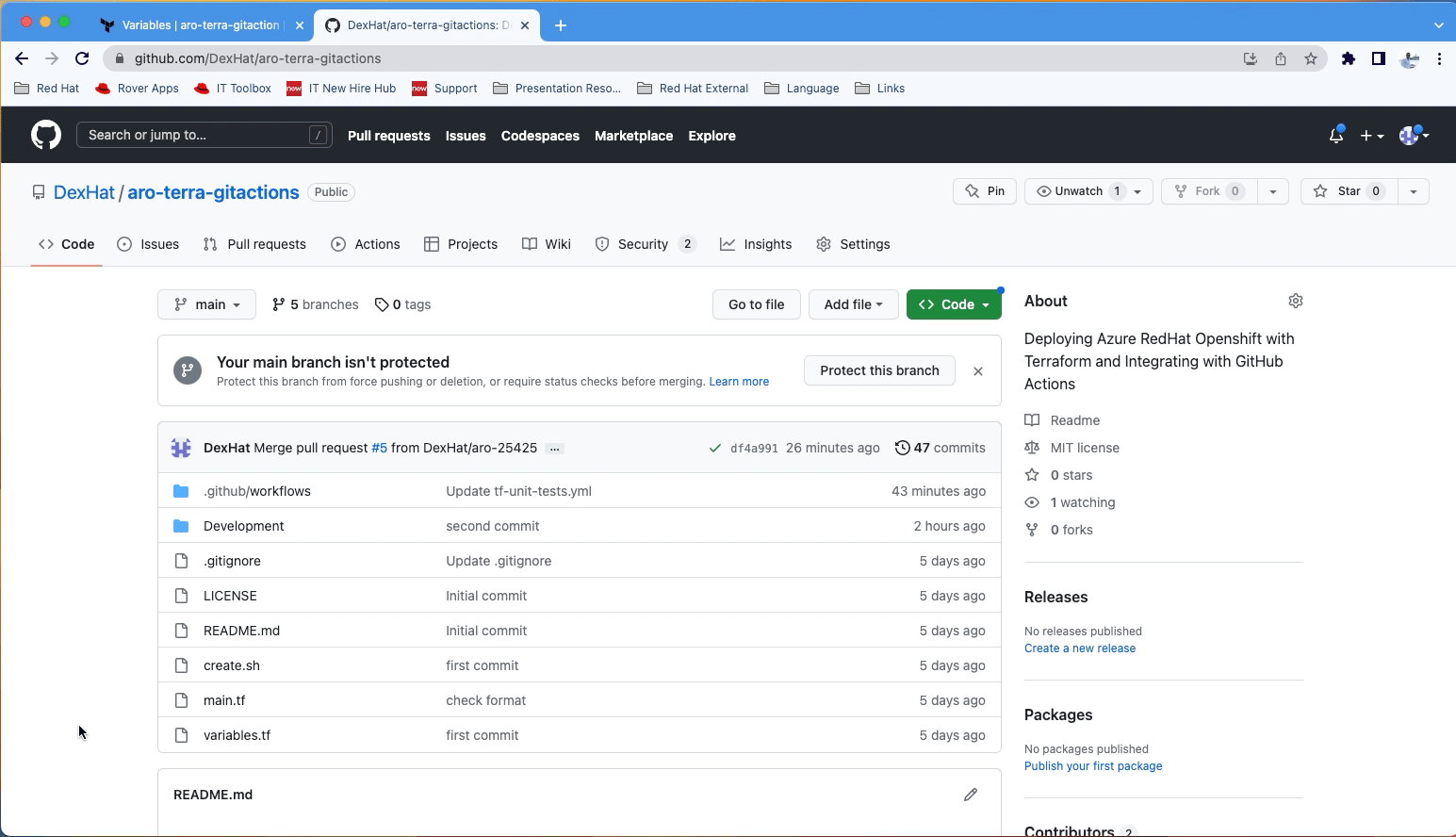Open the plus create-new menu

tap(1372, 136)
